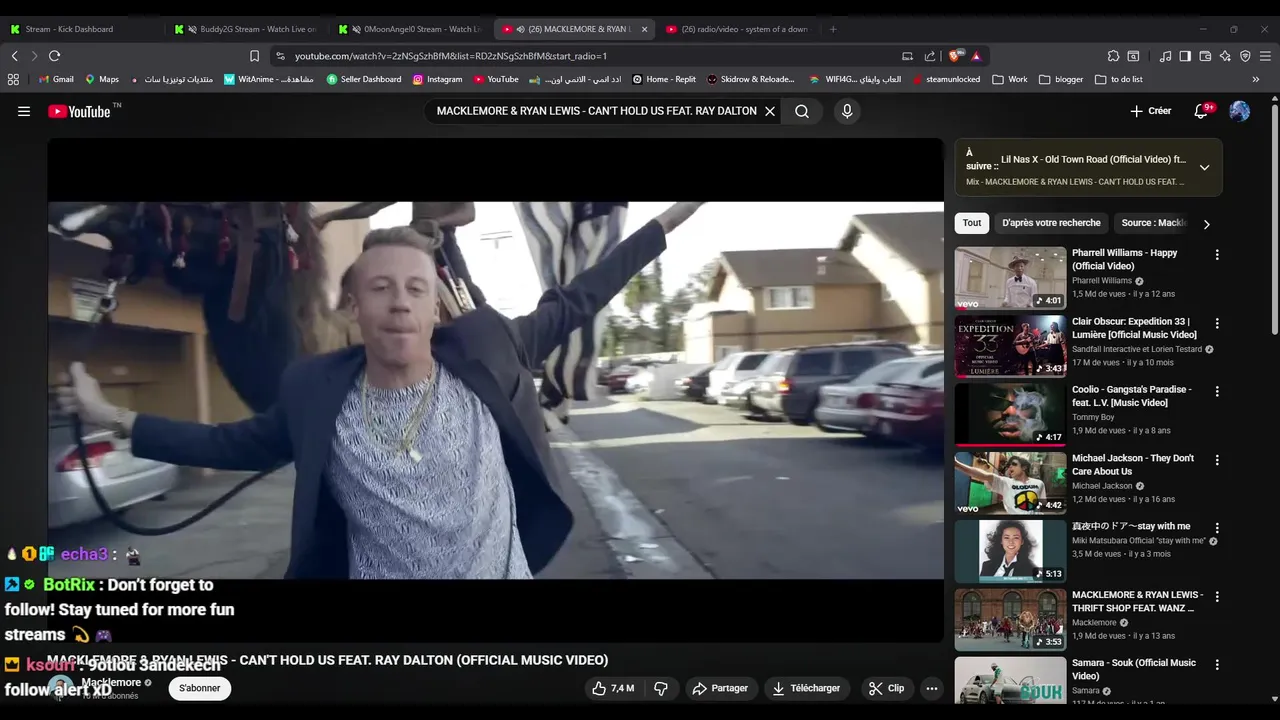This screenshot has height=720, width=1280.
Task: Close the Macklemore YouTube tab
Action: [644, 29]
